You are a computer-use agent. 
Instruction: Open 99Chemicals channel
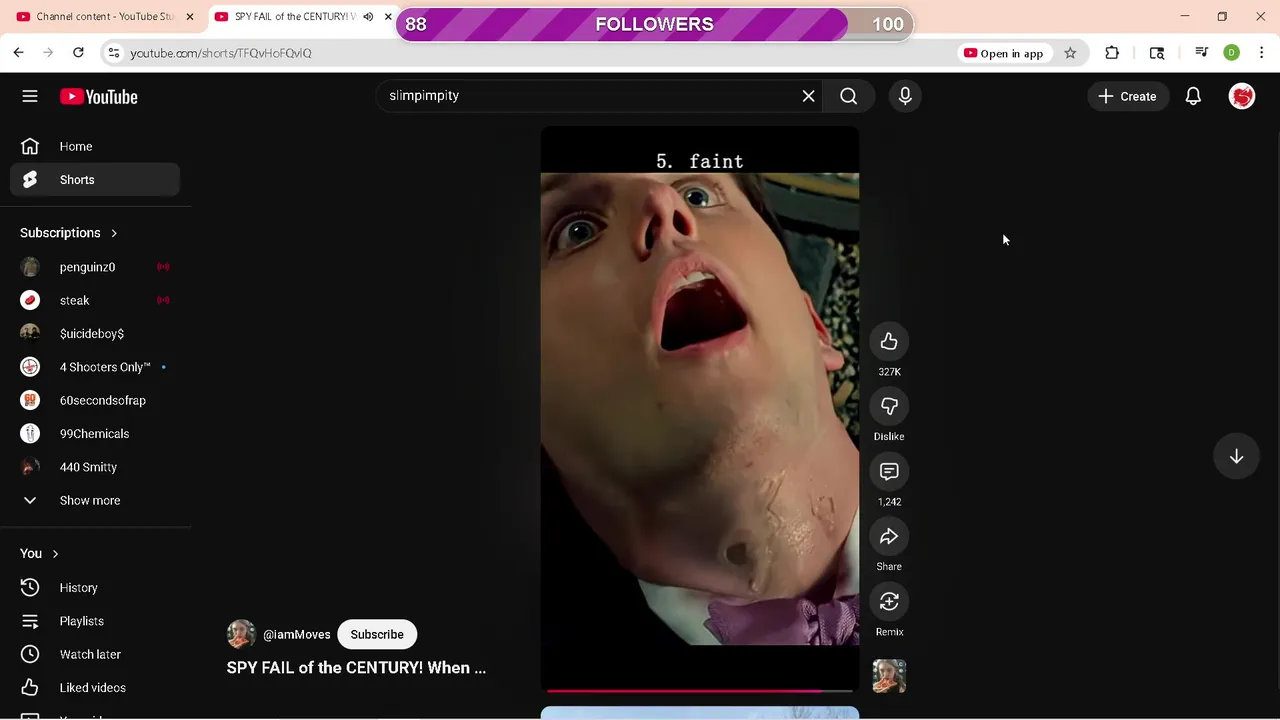point(95,434)
